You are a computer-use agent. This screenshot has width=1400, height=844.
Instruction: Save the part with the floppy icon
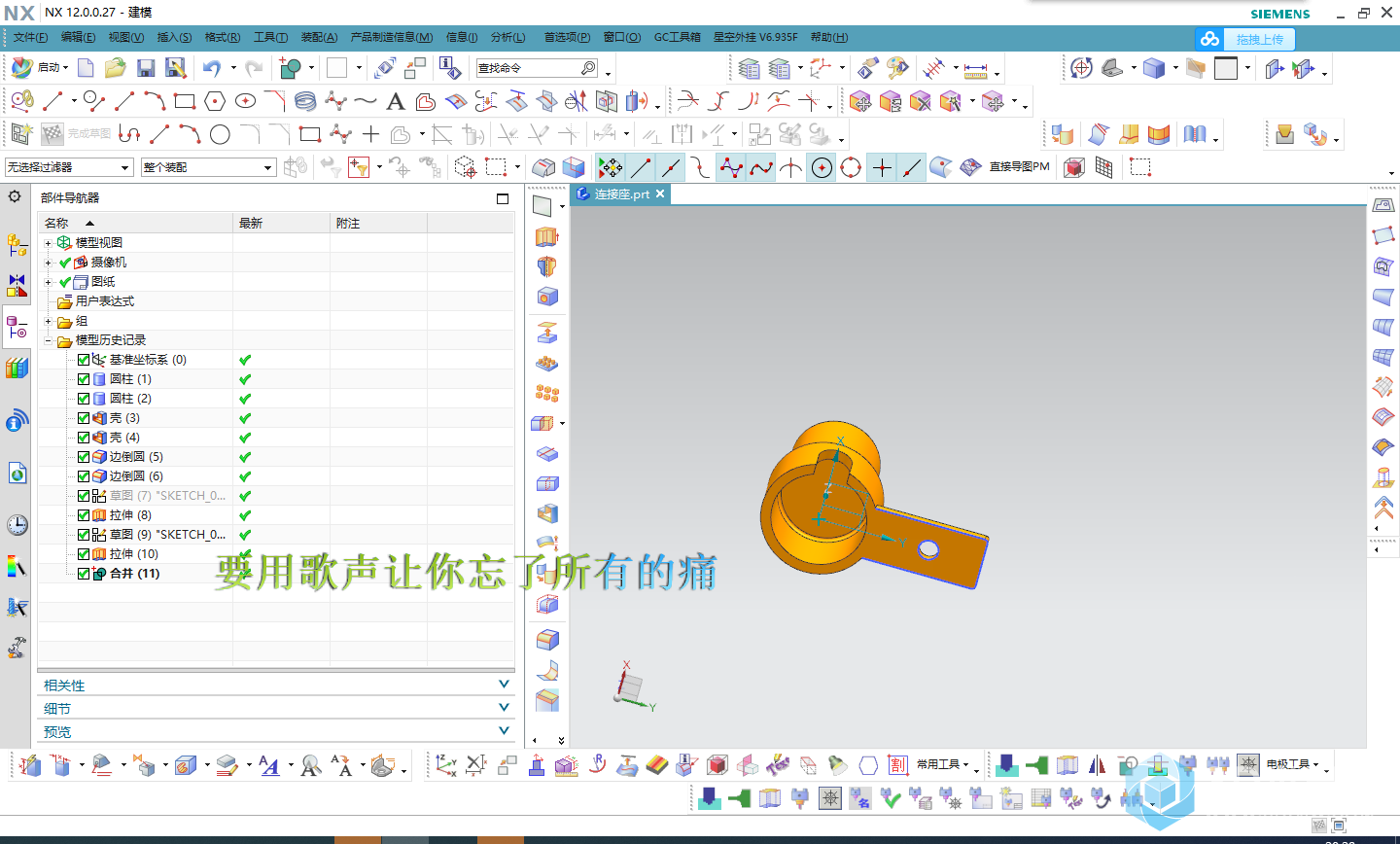[x=146, y=68]
